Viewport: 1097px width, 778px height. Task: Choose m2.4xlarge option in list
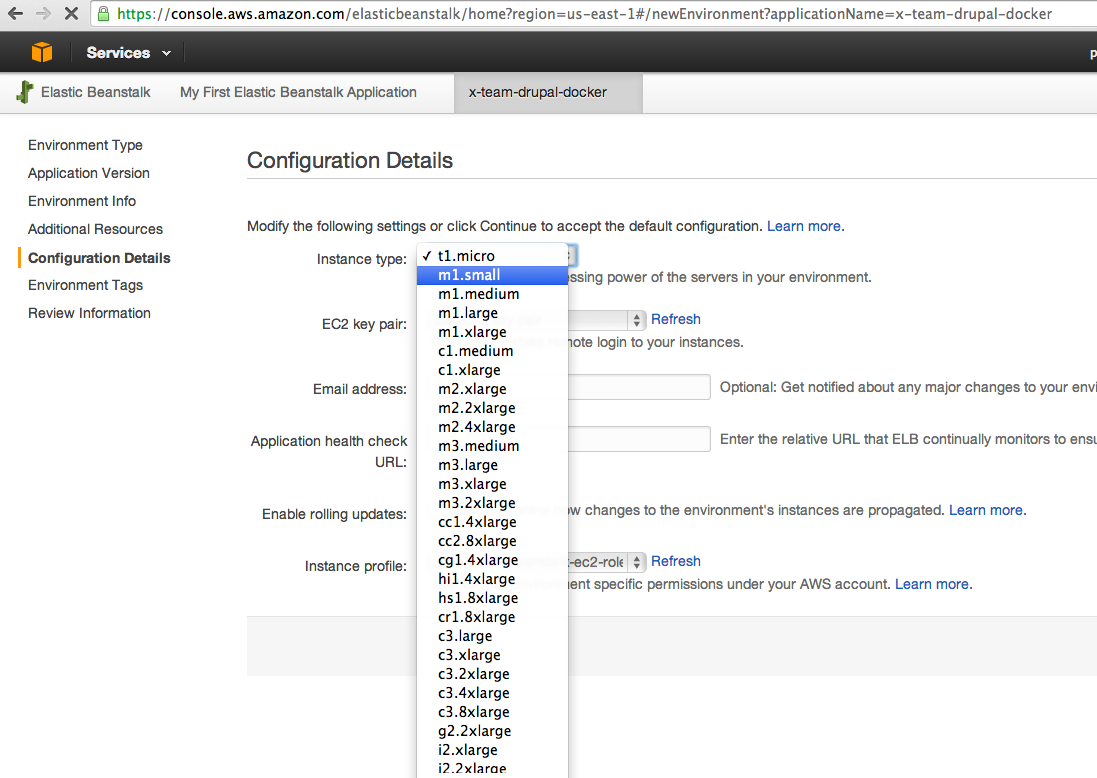click(x=492, y=427)
